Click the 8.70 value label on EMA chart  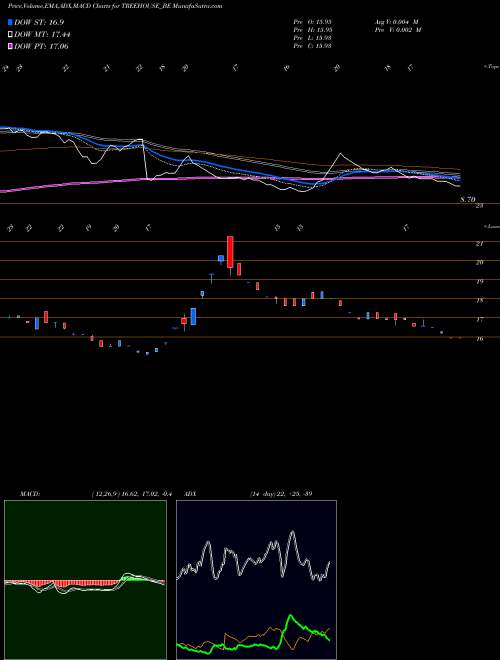pyautogui.click(x=468, y=200)
